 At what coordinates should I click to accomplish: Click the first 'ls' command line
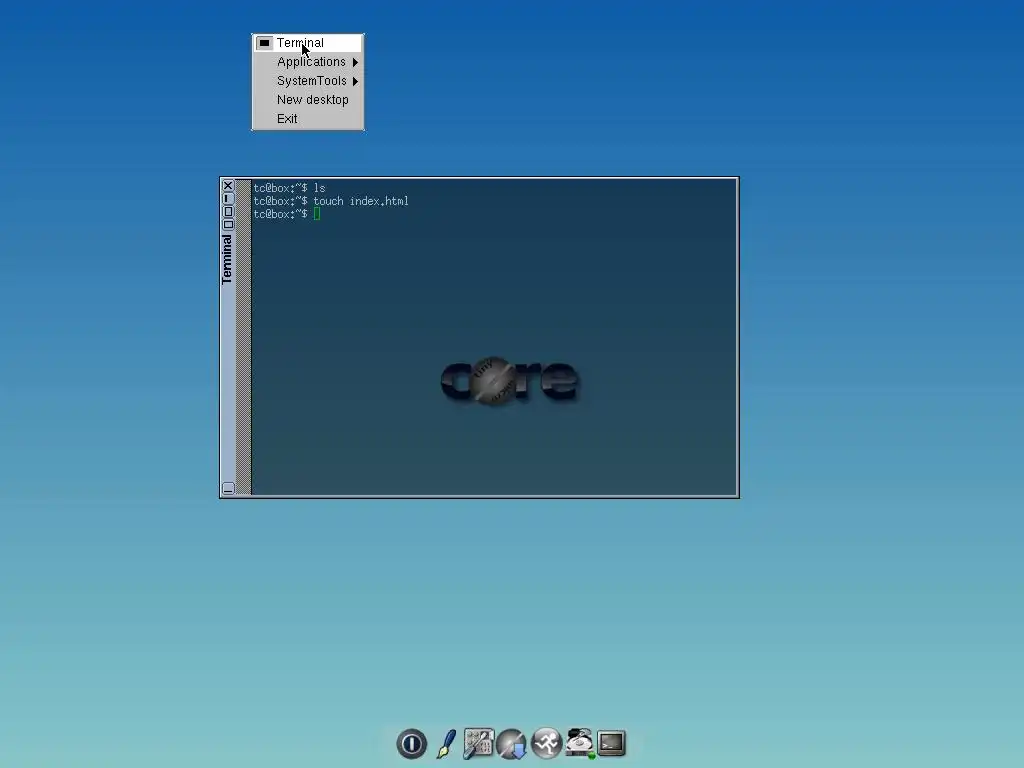coord(289,188)
